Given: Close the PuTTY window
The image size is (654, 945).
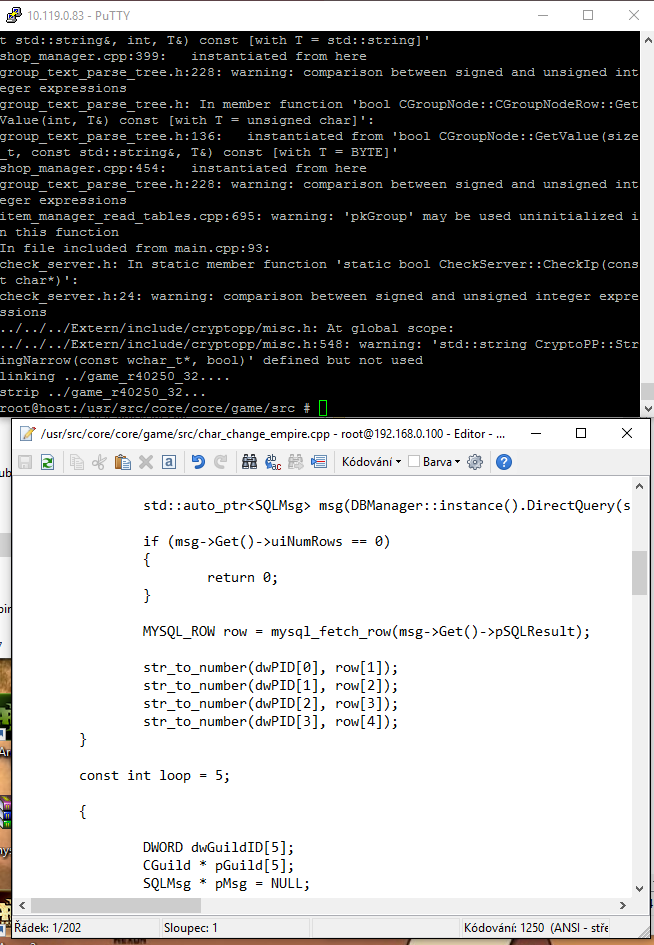Looking at the screenshot, I should (x=634, y=15).
